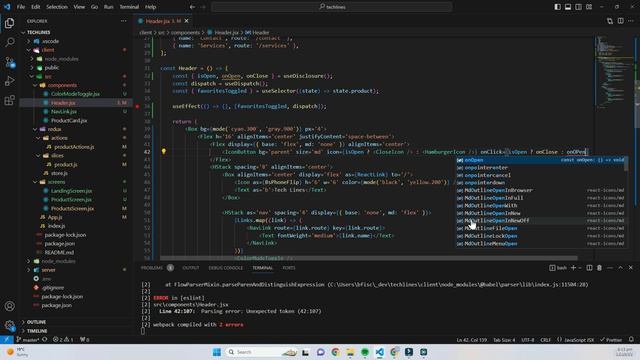Open the Terminal menu

(129, 7)
